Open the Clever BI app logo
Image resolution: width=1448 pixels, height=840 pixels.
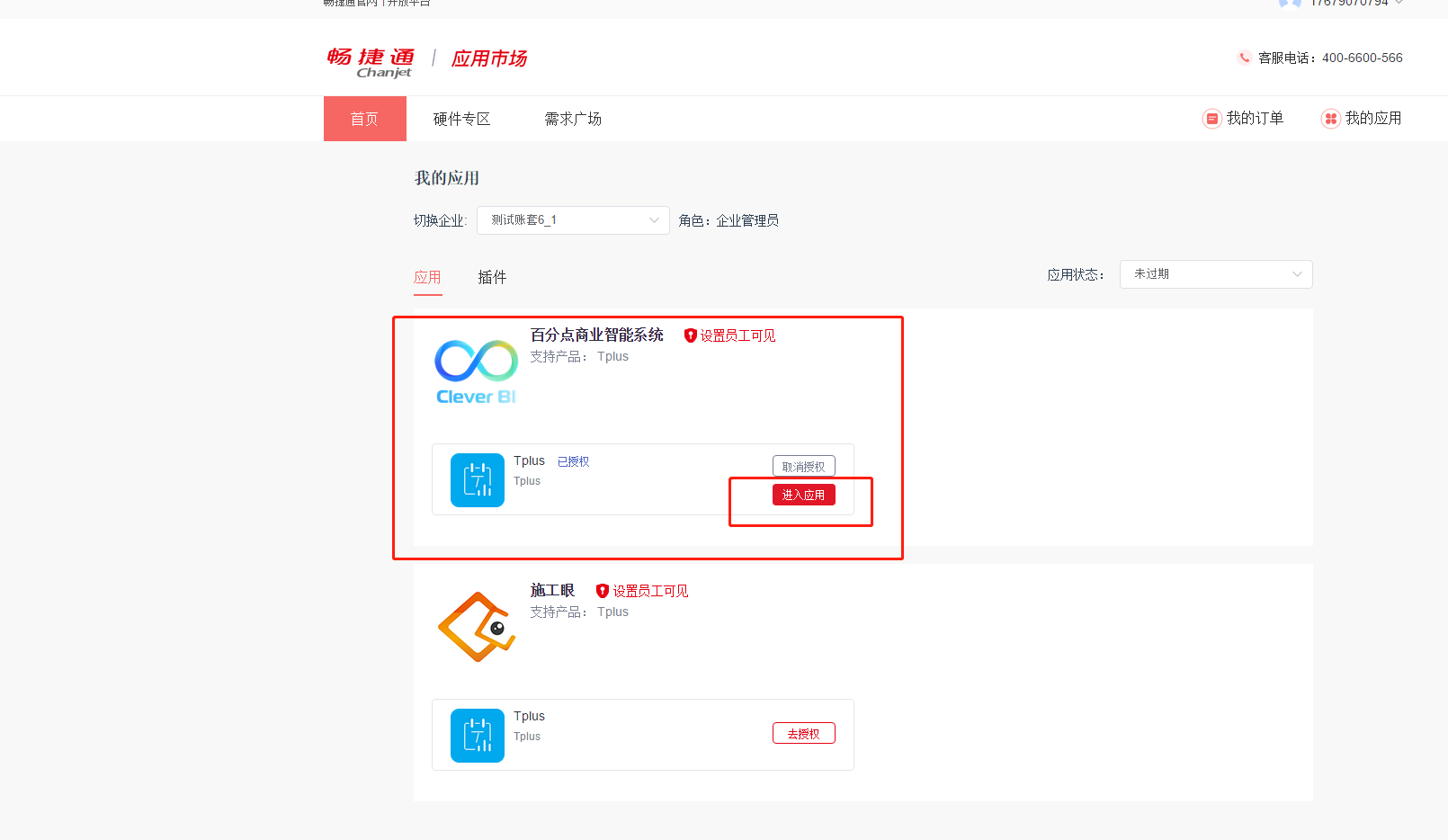point(476,372)
